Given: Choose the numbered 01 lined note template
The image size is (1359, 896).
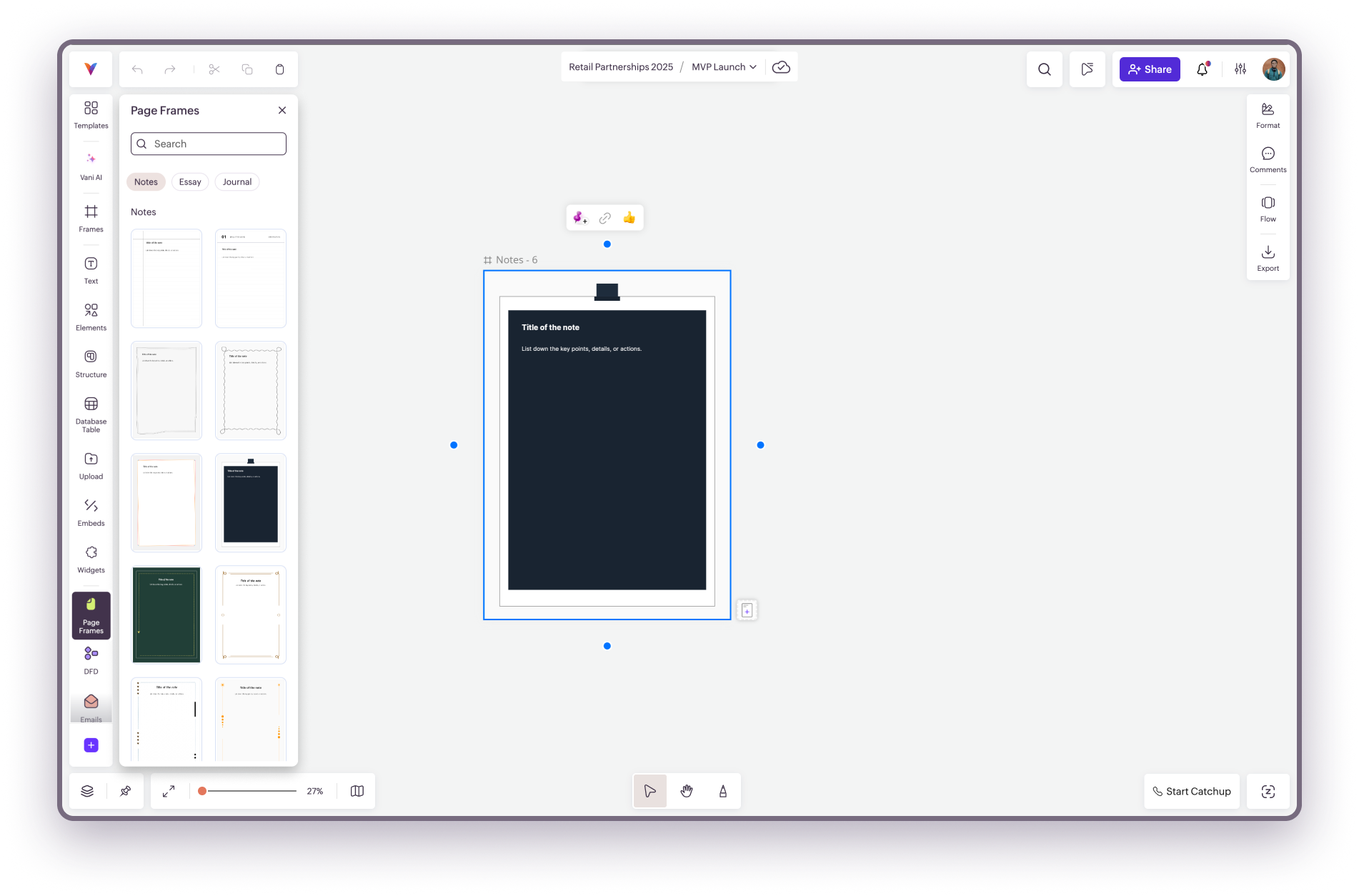Looking at the screenshot, I should point(251,279).
